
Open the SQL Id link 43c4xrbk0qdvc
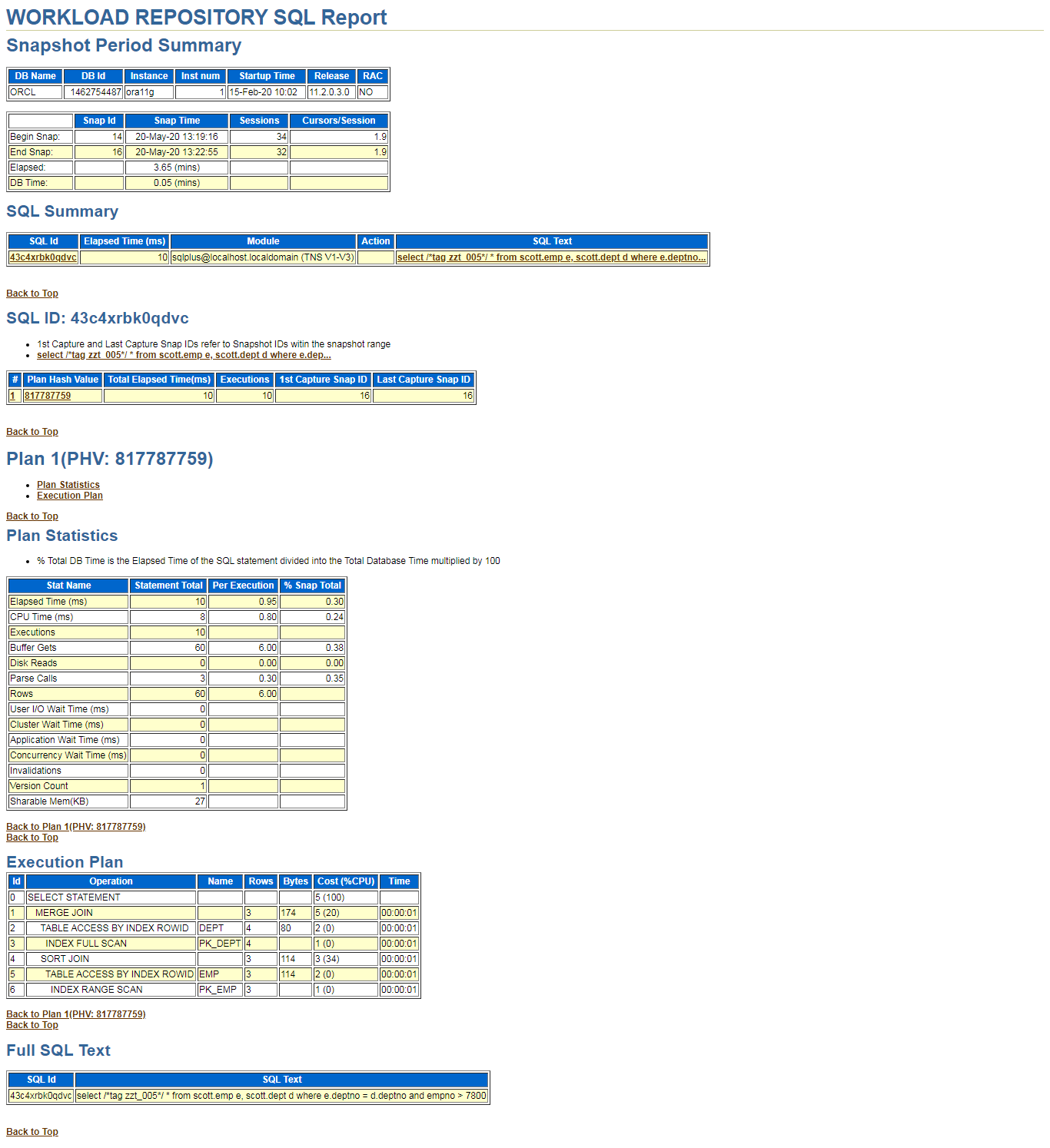click(41, 257)
